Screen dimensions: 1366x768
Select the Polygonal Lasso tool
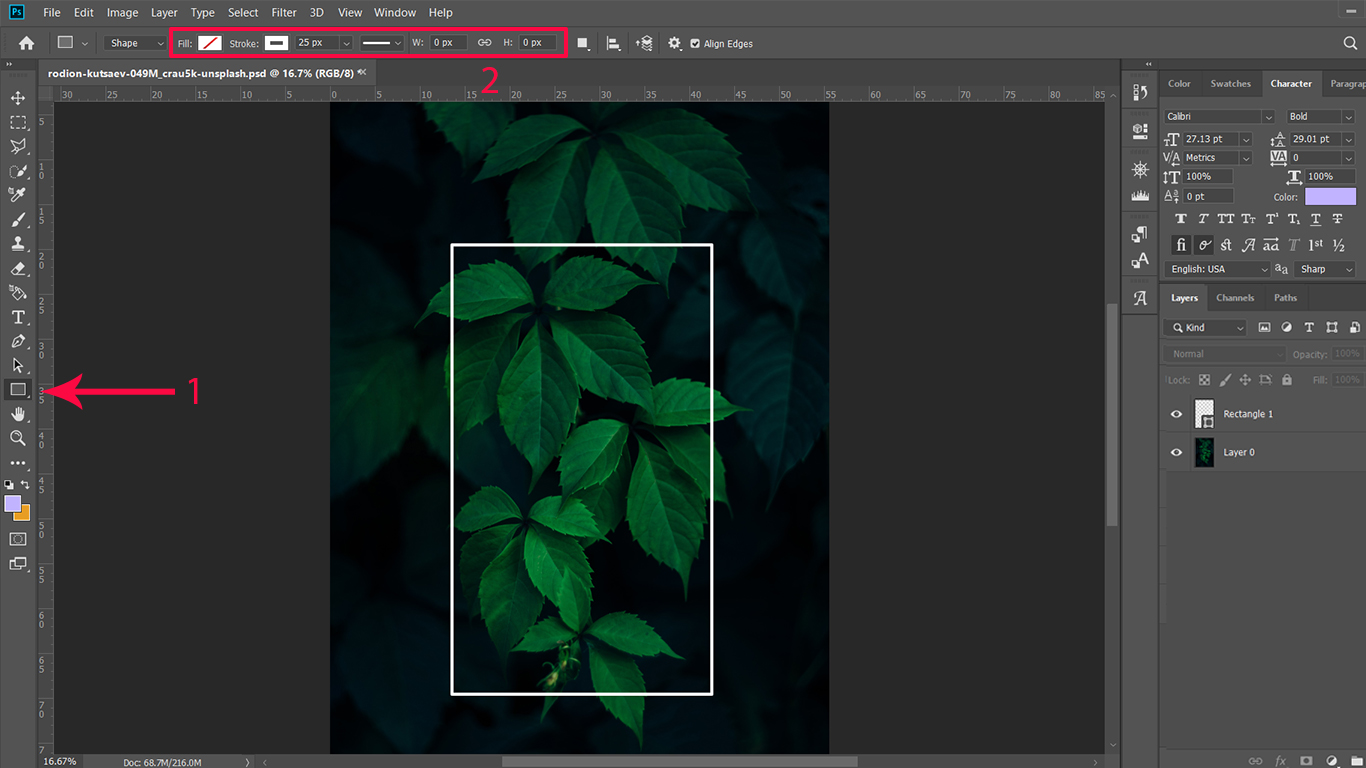tap(18, 146)
